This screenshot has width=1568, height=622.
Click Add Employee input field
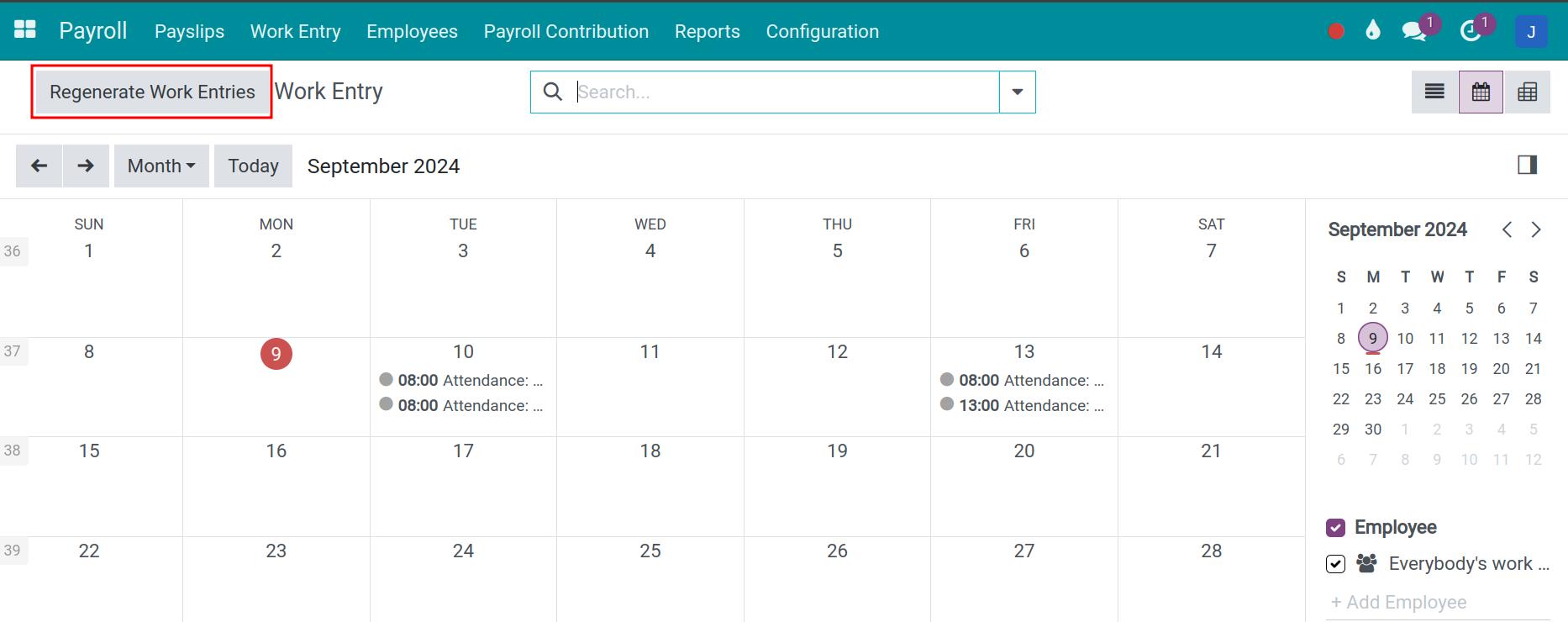tap(1438, 602)
